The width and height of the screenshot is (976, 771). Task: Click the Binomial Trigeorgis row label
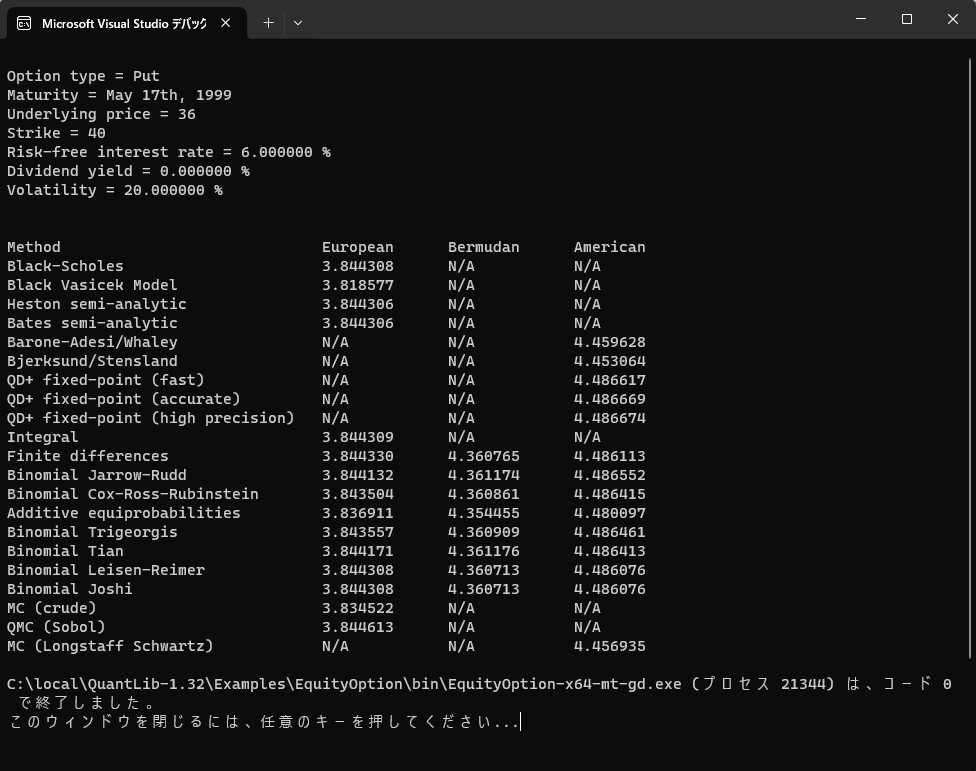(92, 532)
